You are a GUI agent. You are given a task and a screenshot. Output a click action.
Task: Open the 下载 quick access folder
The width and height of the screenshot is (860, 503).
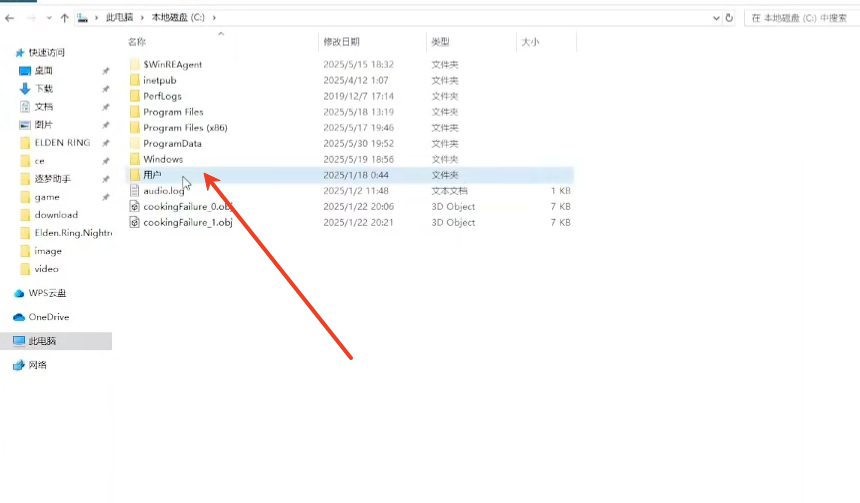44,89
